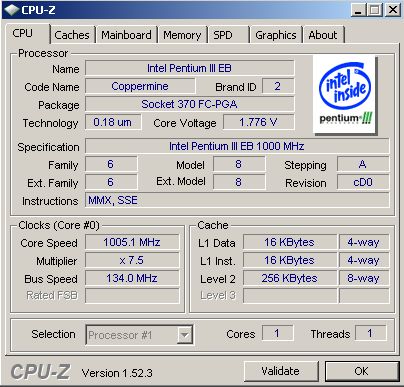The height and width of the screenshot is (387, 404).
Task: Click the Level 2 '256 KBytes' value
Action: [290, 278]
